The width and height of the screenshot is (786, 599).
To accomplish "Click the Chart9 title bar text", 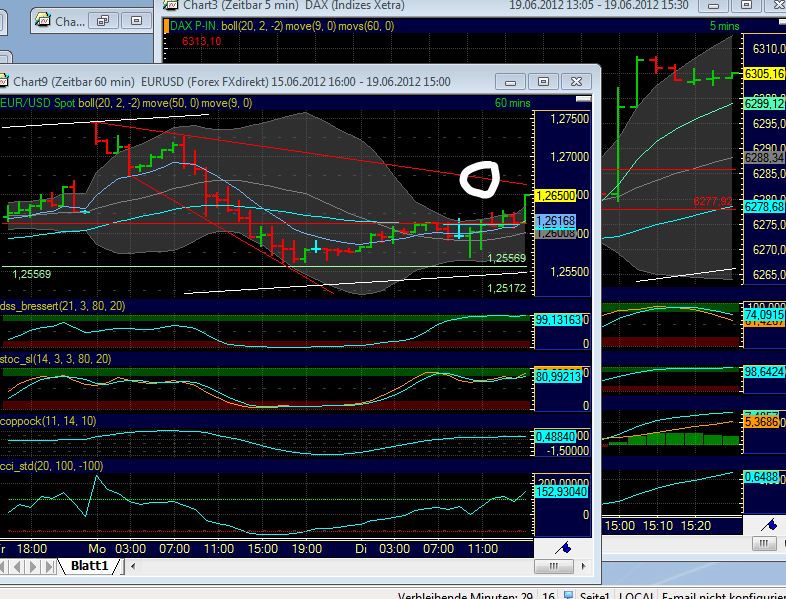I will (232, 82).
